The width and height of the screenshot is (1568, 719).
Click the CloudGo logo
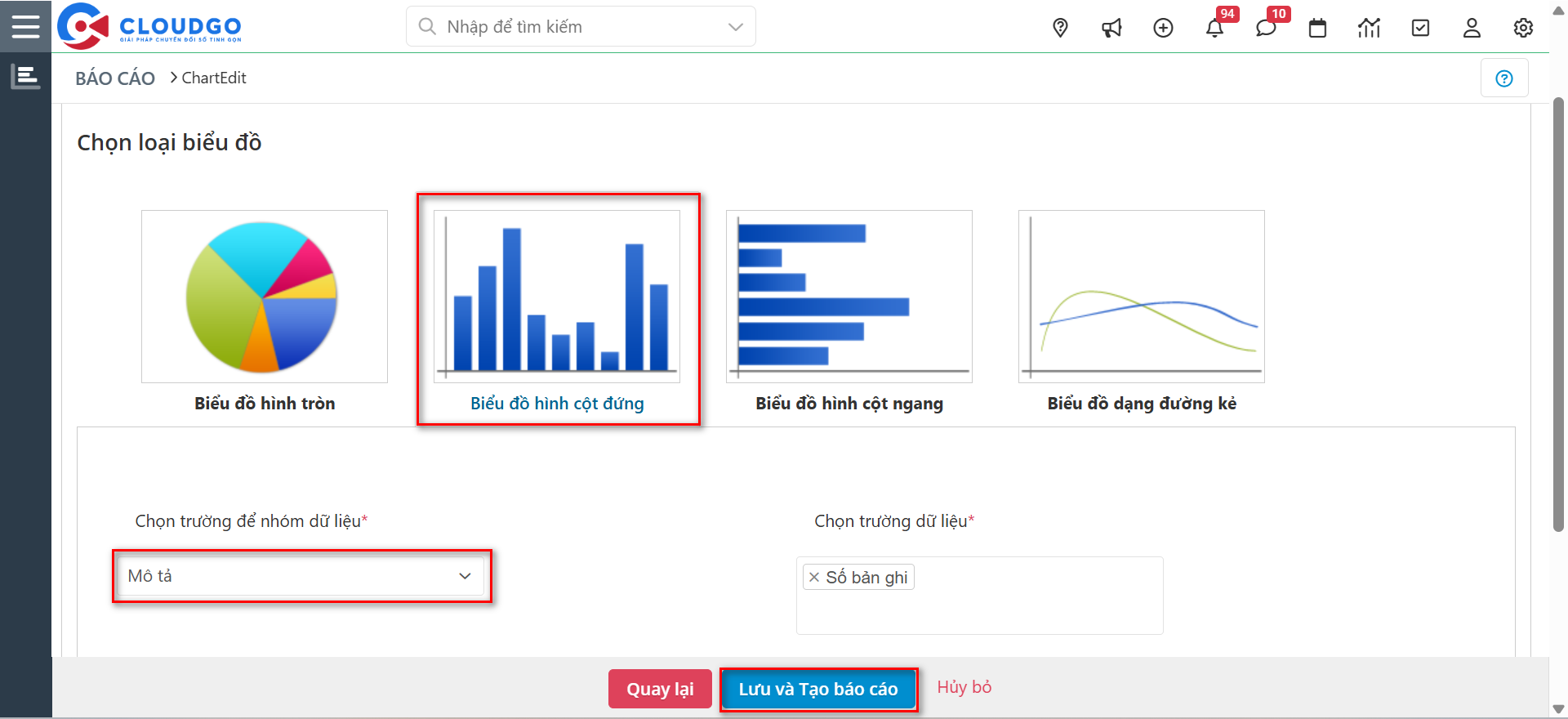pyautogui.click(x=150, y=26)
